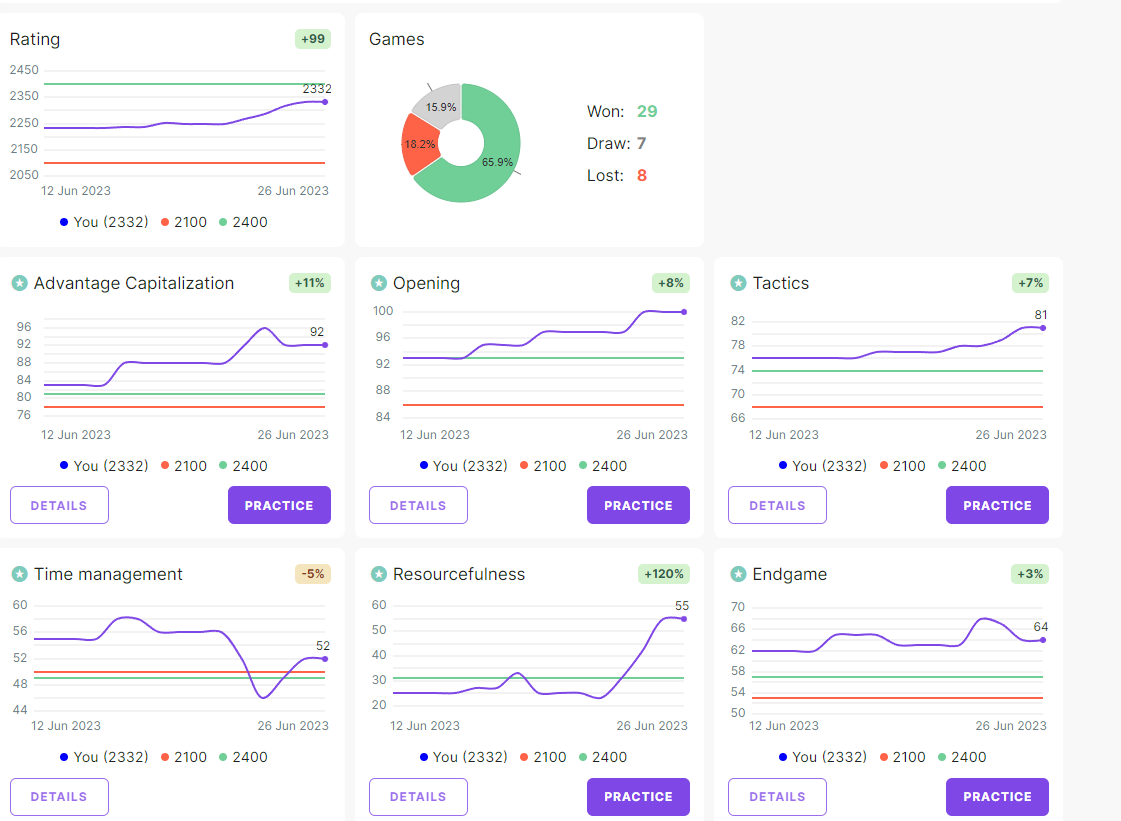Viewport: 1121px width, 821px height.
Task: Click the Endgame heading
Action: (x=789, y=574)
